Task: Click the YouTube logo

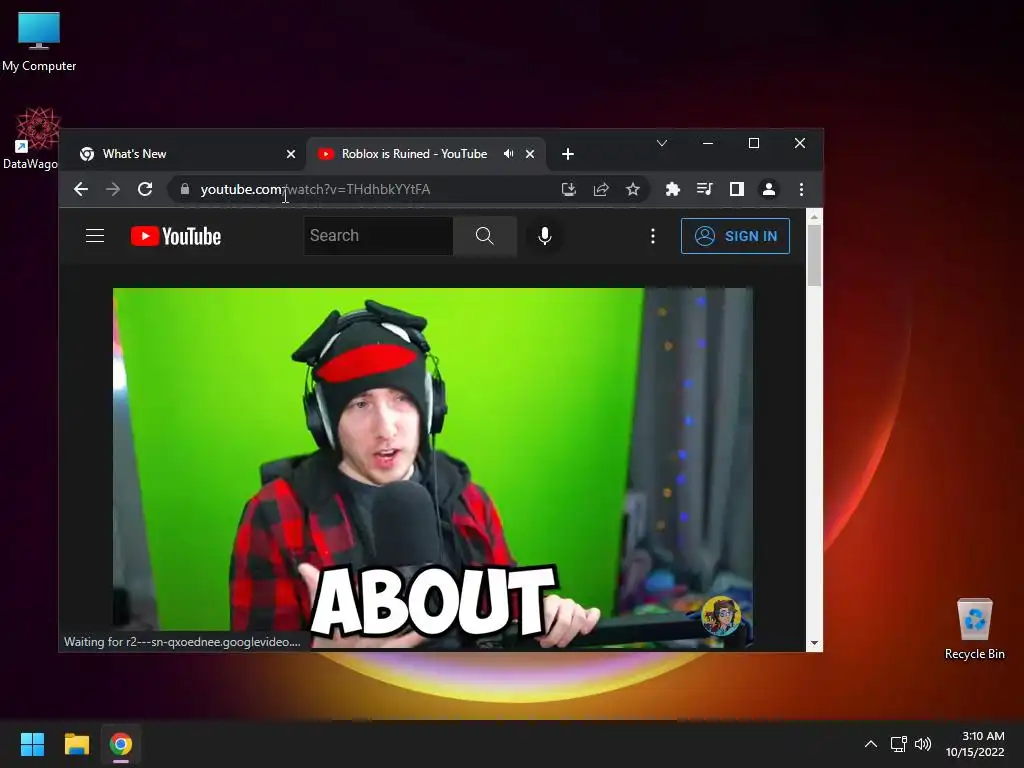Action: [x=176, y=236]
